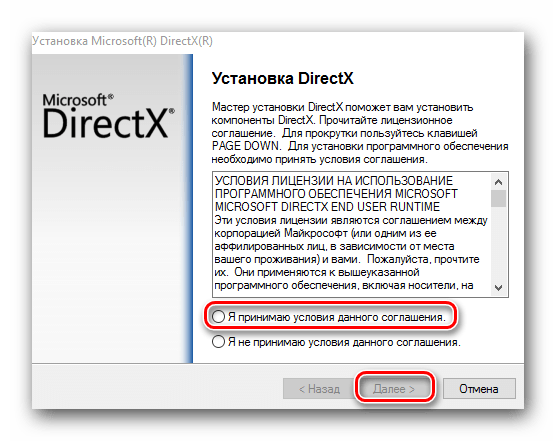This screenshot has height=441, width=556.
Task: Click the 'Я не принимаю условия данного соглашения' label
Action: [344, 342]
